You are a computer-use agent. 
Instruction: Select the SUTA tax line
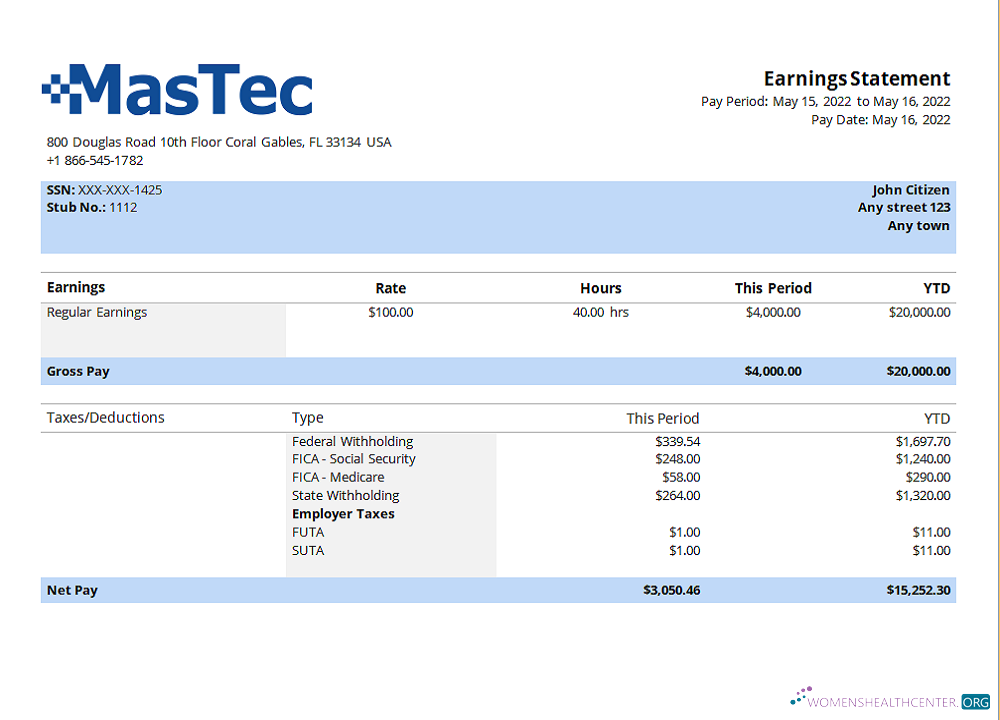307,550
